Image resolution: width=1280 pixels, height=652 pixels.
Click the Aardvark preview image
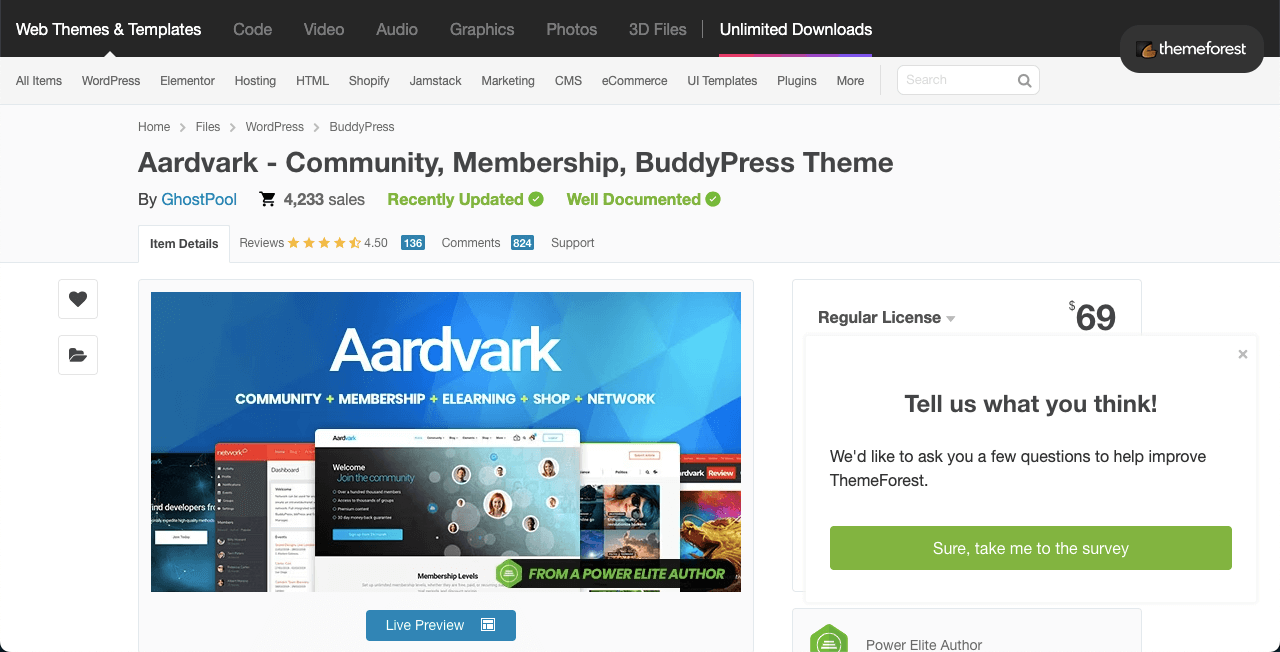(x=446, y=442)
